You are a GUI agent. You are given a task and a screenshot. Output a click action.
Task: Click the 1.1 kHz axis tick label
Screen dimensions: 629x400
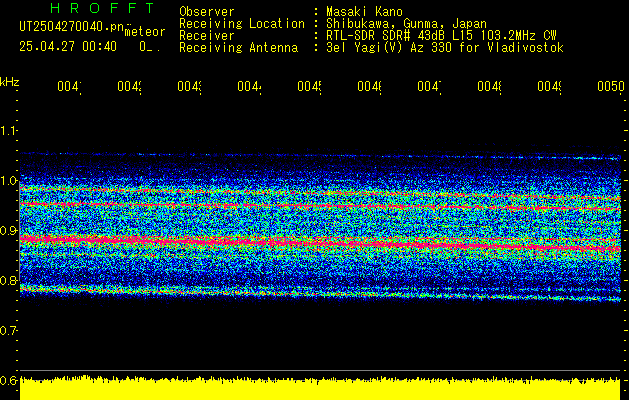pyautogui.click(x=8, y=130)
